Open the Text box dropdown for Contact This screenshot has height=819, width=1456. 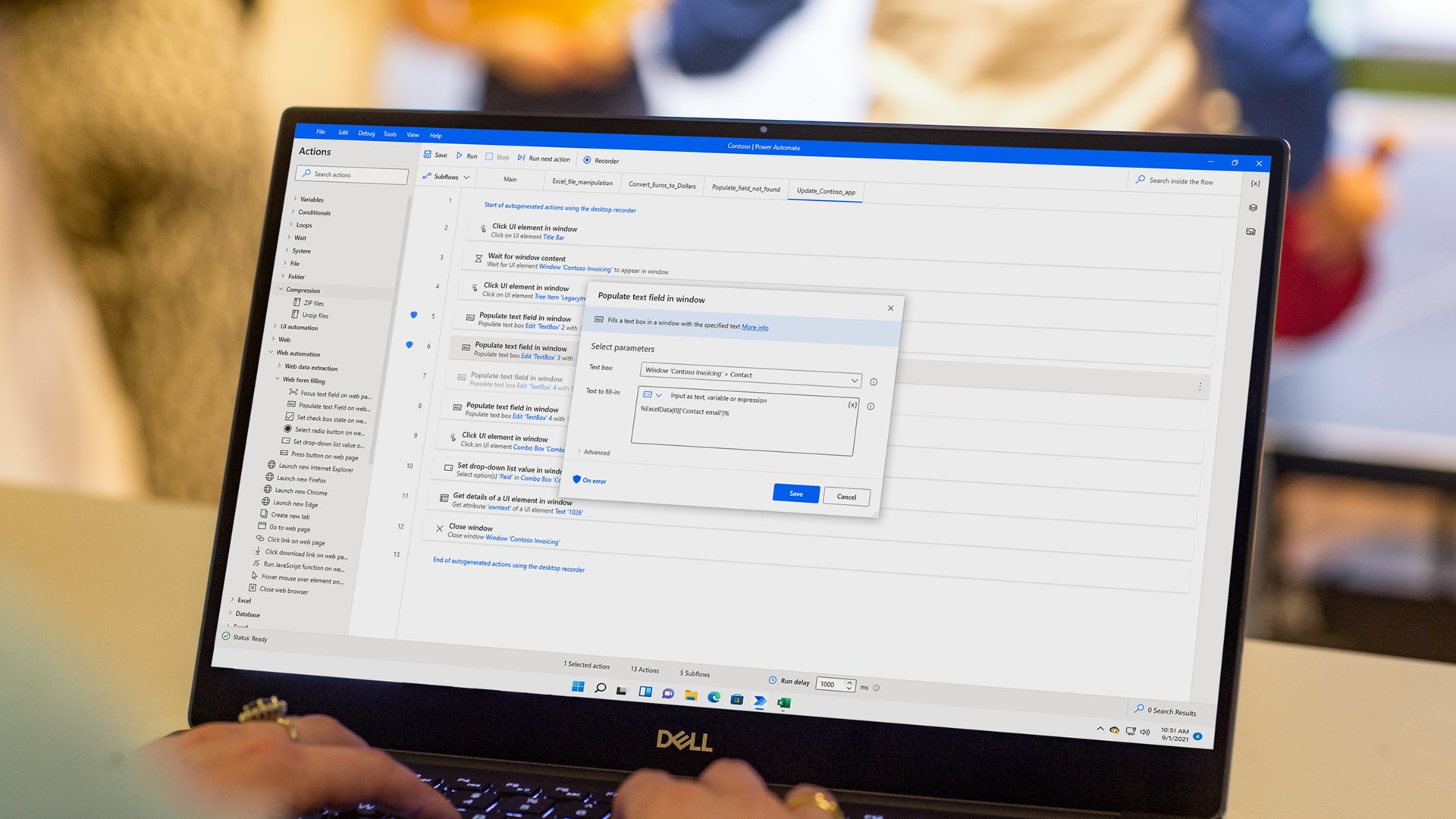854,380
